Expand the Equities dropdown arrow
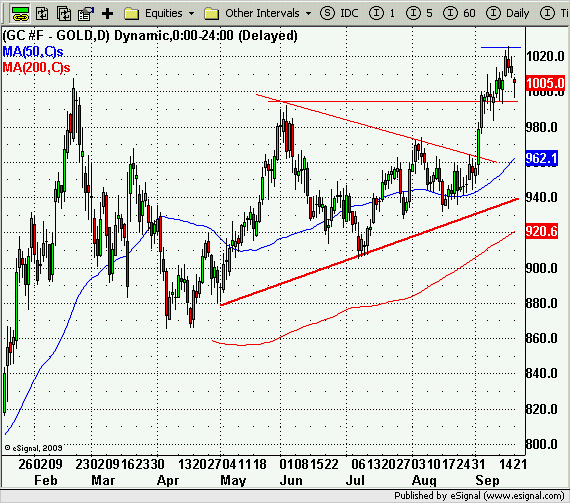The height and width of the screenshot is (503, 570). 191,14
